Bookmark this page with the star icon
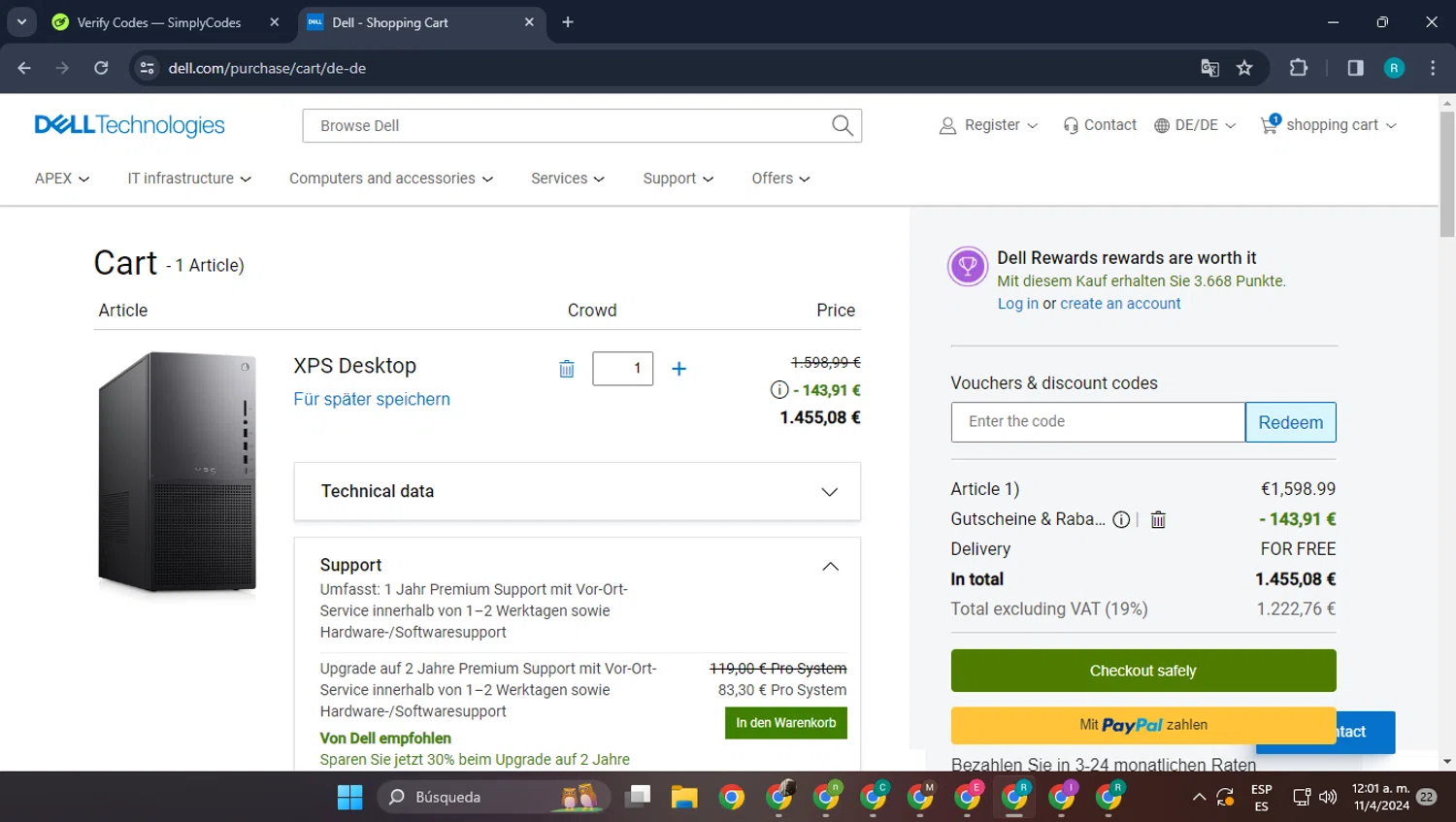The height and width of the screenshot is (822, 1456). (1244, 68)
